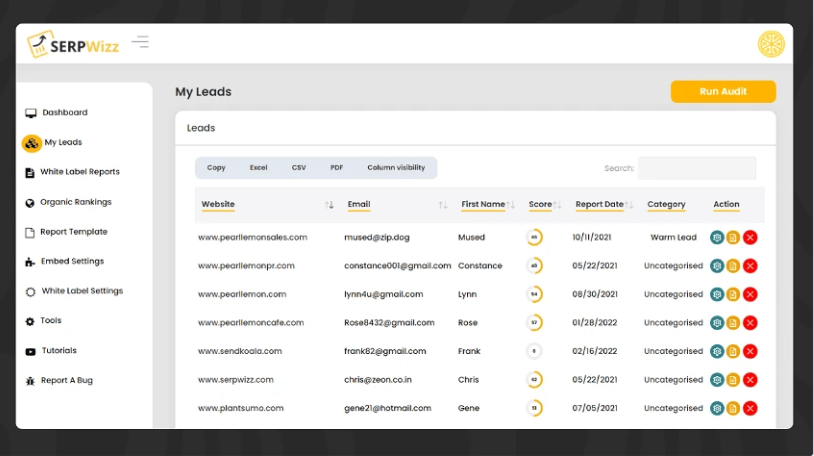Click report date 01/28/2022

pos(594,323)
